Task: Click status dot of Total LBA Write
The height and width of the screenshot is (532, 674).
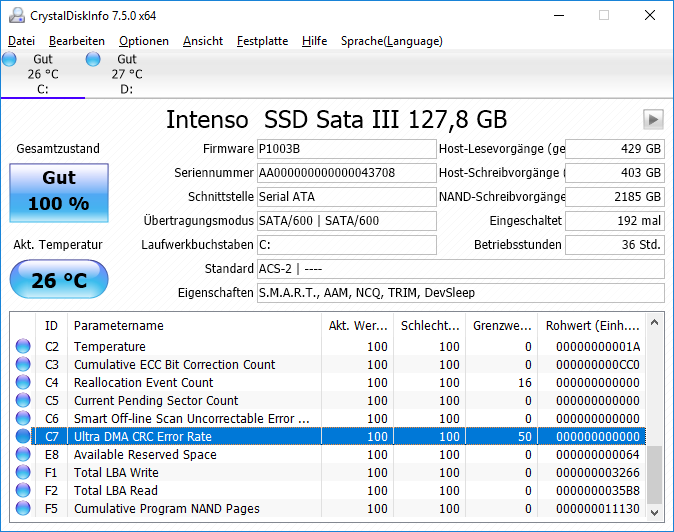Action: point(23,472)
